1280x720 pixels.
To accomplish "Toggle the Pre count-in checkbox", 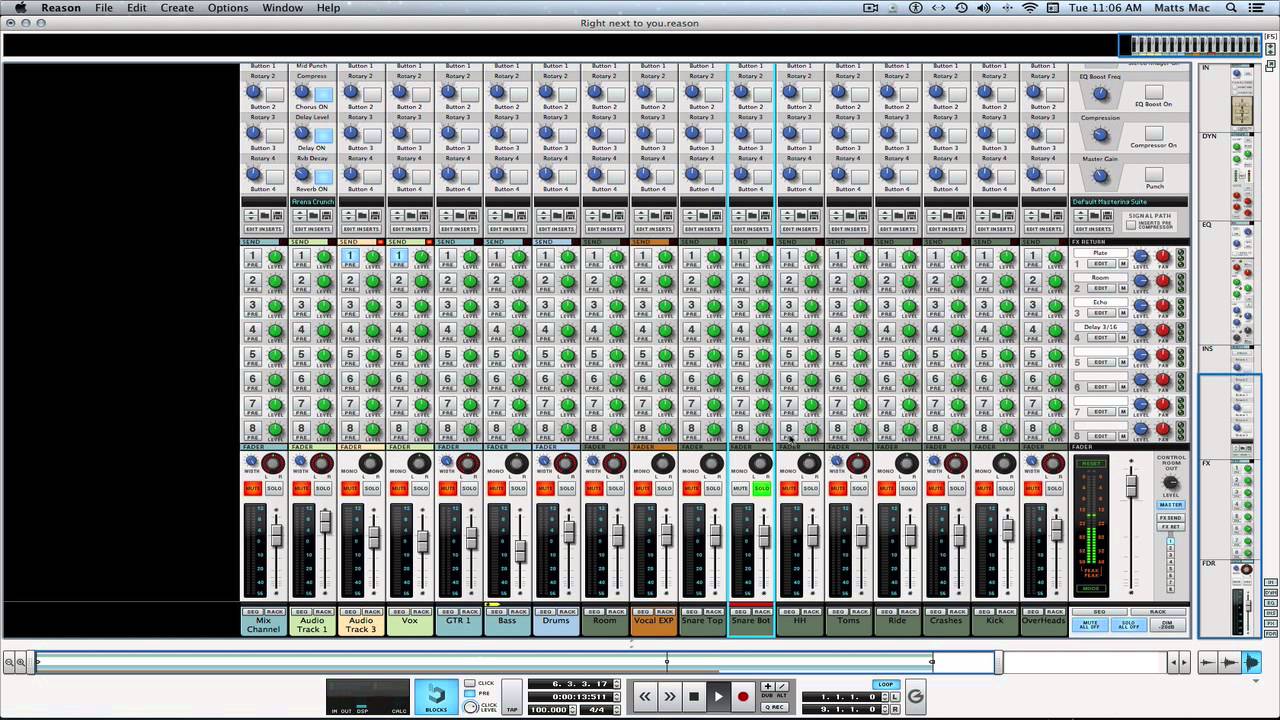I will [470, 693].
